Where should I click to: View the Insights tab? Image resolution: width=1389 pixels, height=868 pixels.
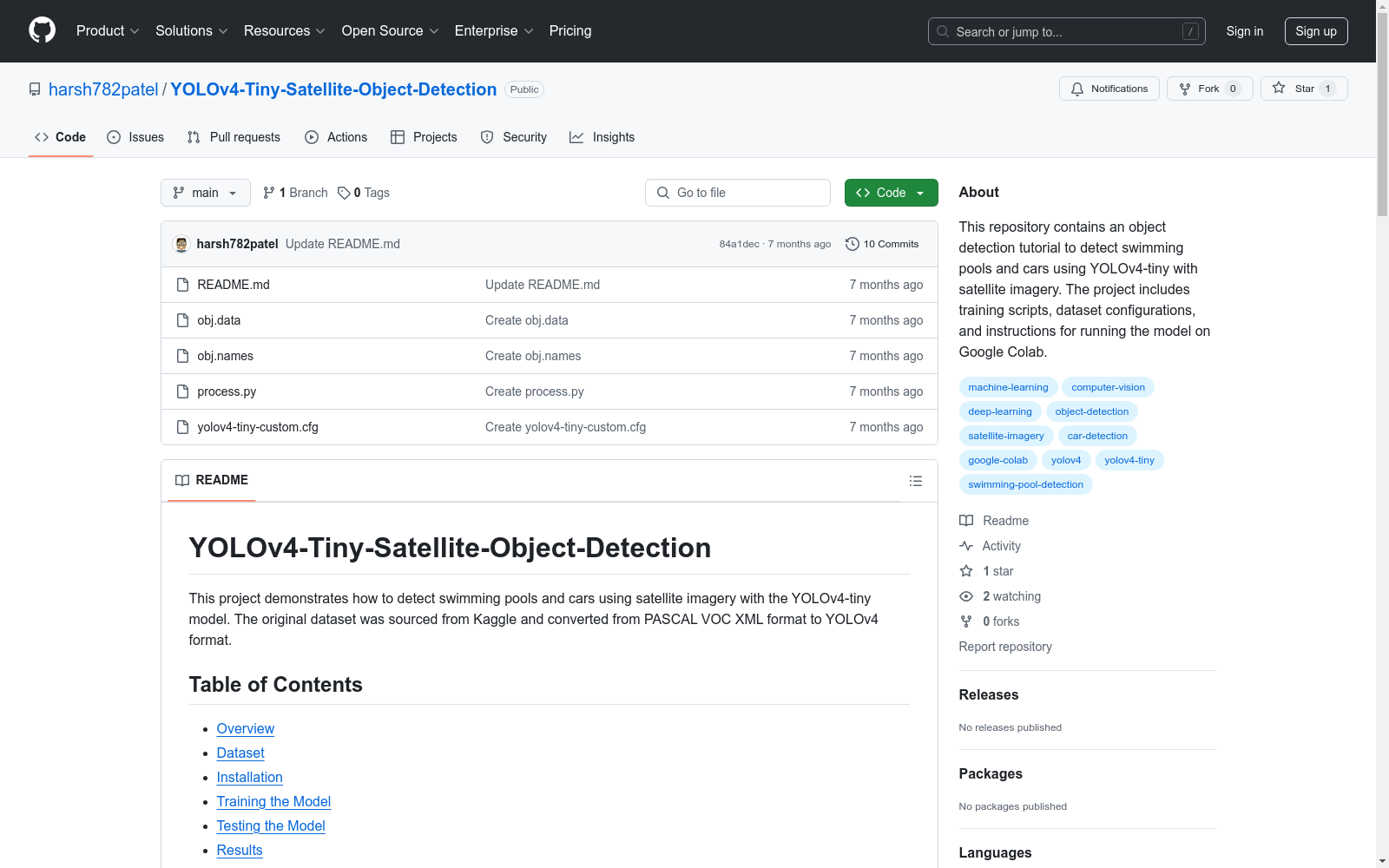tap(602, 137)
